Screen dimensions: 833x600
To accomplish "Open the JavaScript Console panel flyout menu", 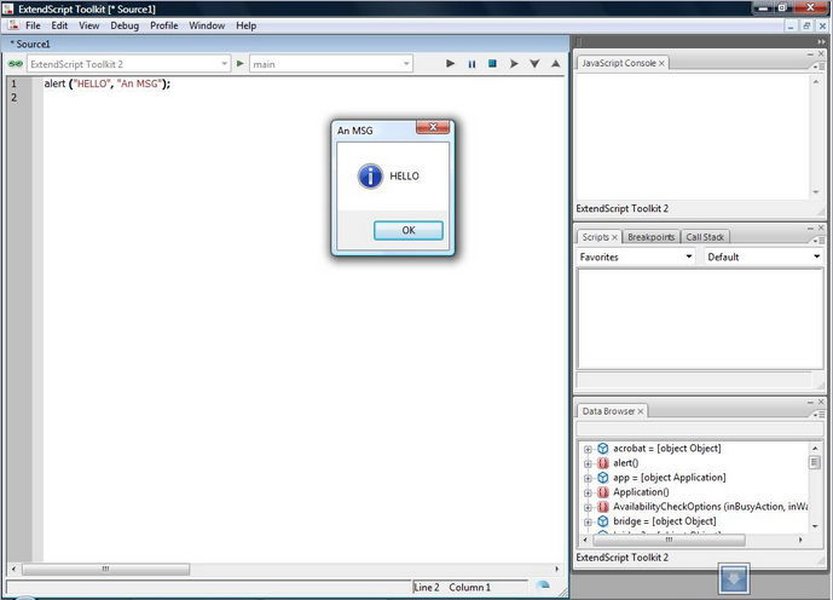I will (x=818, y=66).
